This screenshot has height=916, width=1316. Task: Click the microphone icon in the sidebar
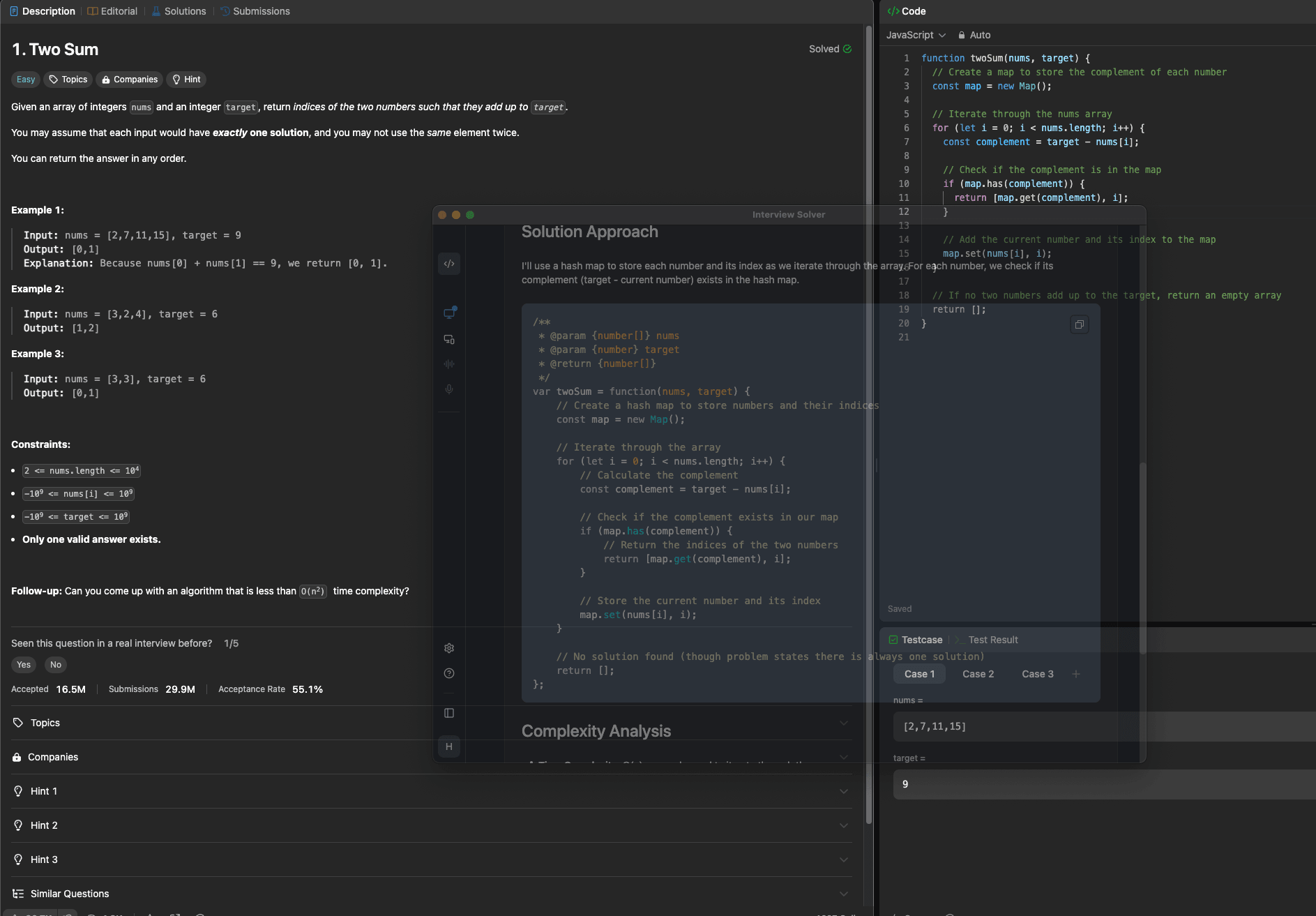(x=449, y=389)
